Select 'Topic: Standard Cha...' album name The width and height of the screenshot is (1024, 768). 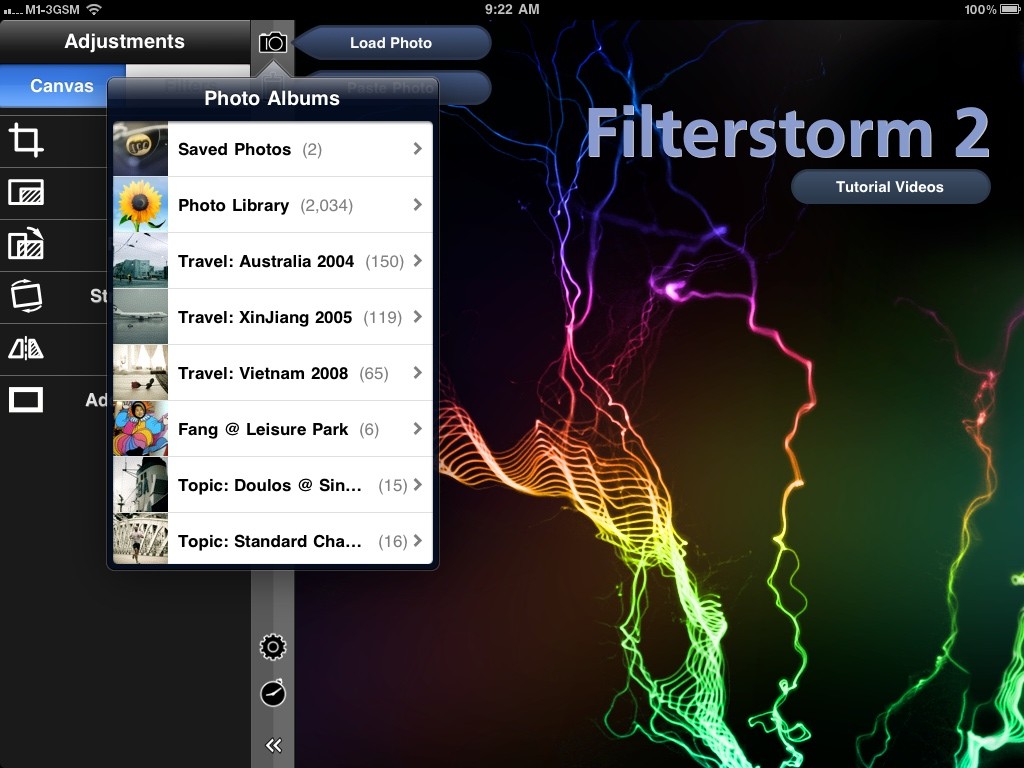click(270, 541)
